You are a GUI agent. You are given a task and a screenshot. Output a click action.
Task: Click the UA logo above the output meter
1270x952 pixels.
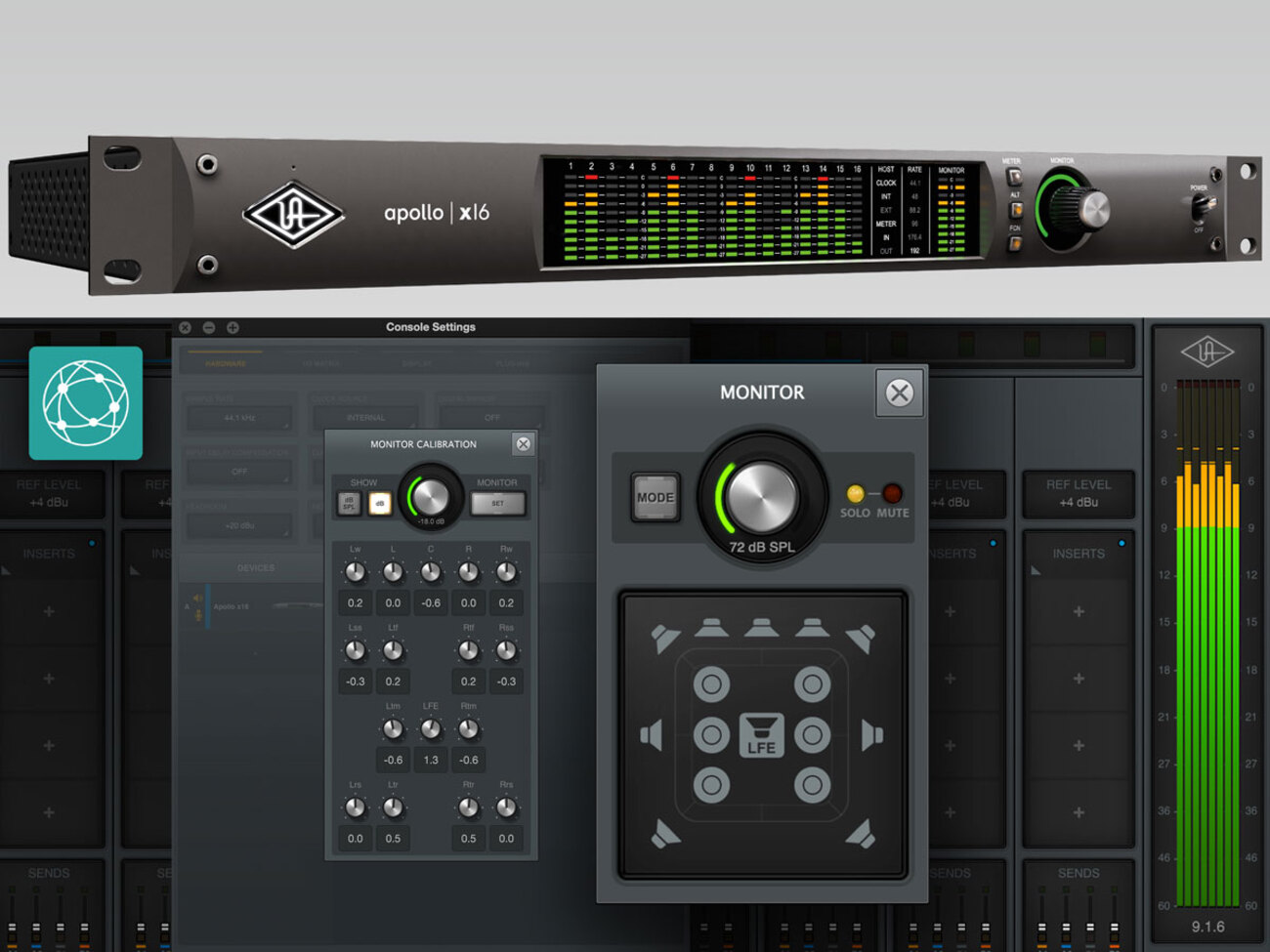[x=1207, y=352]
